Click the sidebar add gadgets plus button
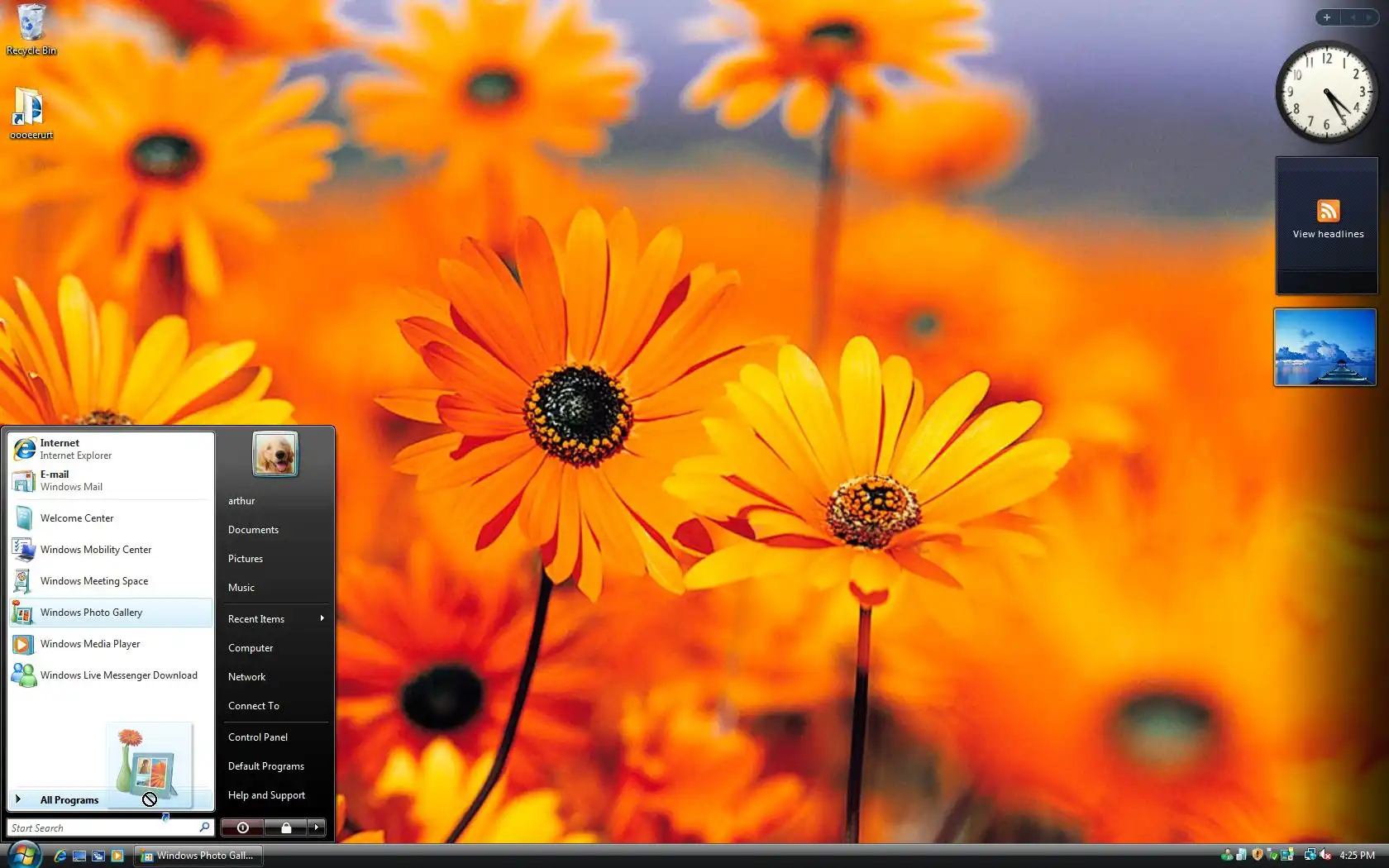 [x=1327, y=17]
